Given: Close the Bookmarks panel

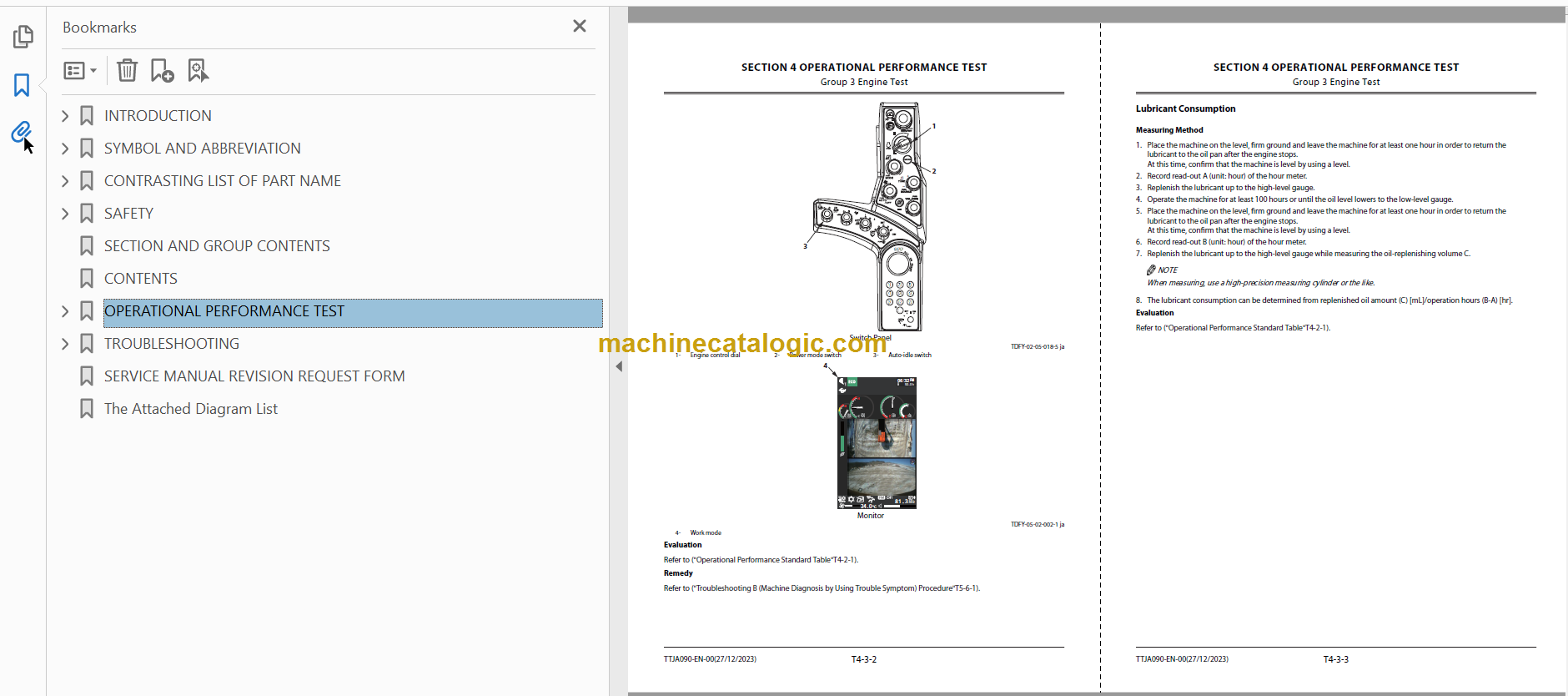Looking at the screenshot, I should point(580,26).
